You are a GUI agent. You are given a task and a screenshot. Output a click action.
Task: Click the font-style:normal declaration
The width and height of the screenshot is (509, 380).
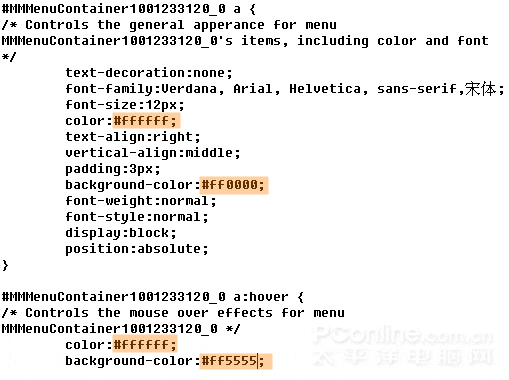(x=137, y=217)
